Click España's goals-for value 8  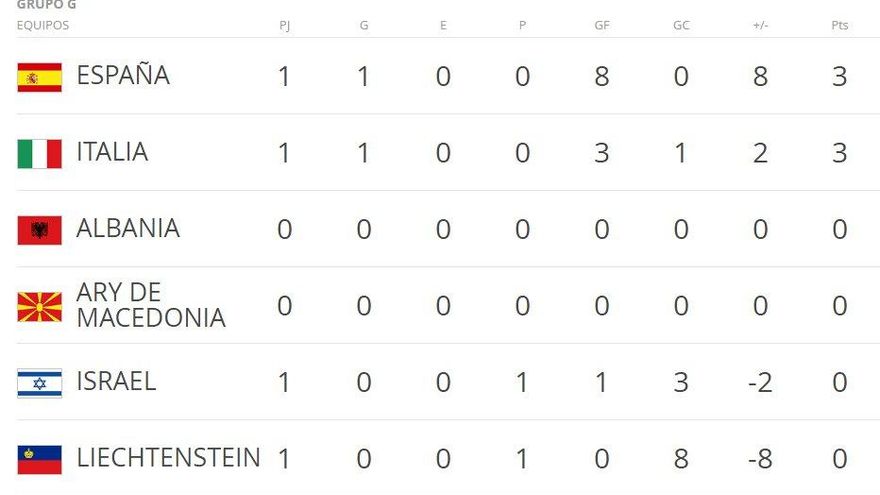[601, 77]
